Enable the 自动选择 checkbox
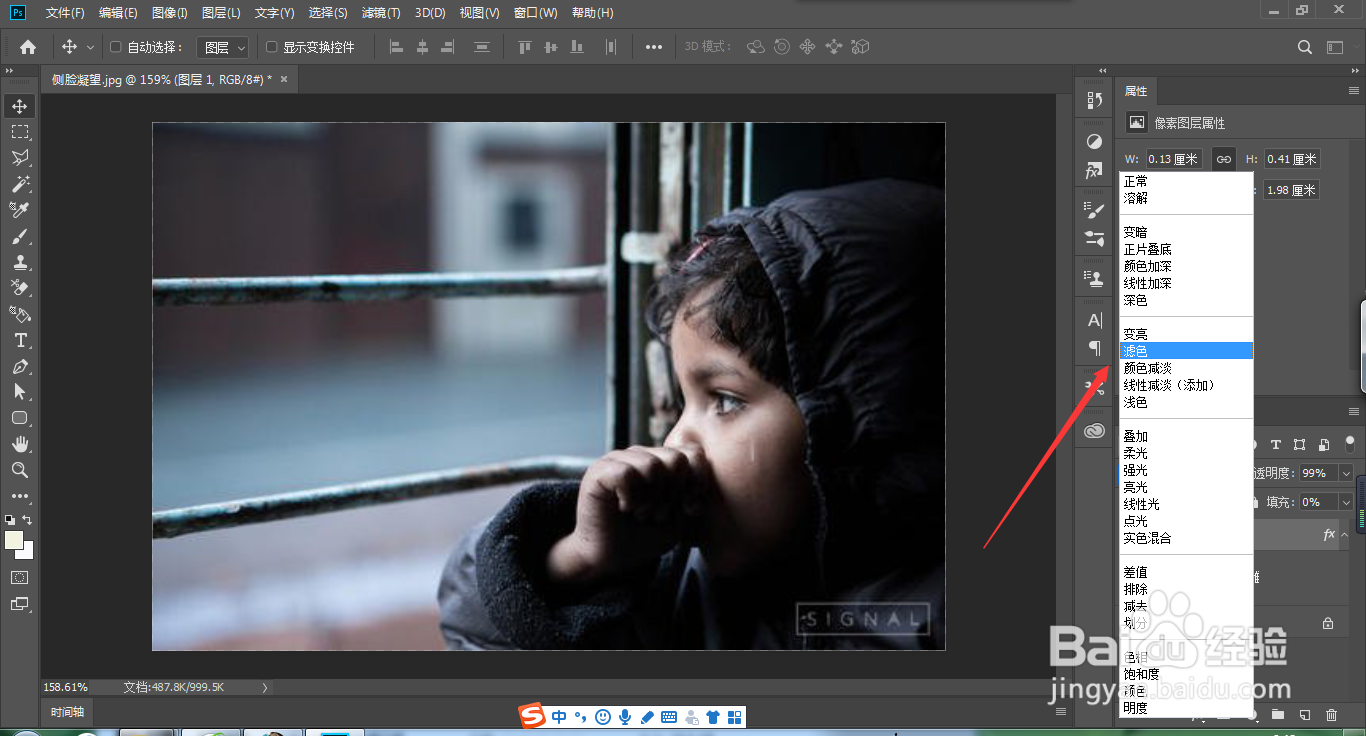 tap(115, 47)
